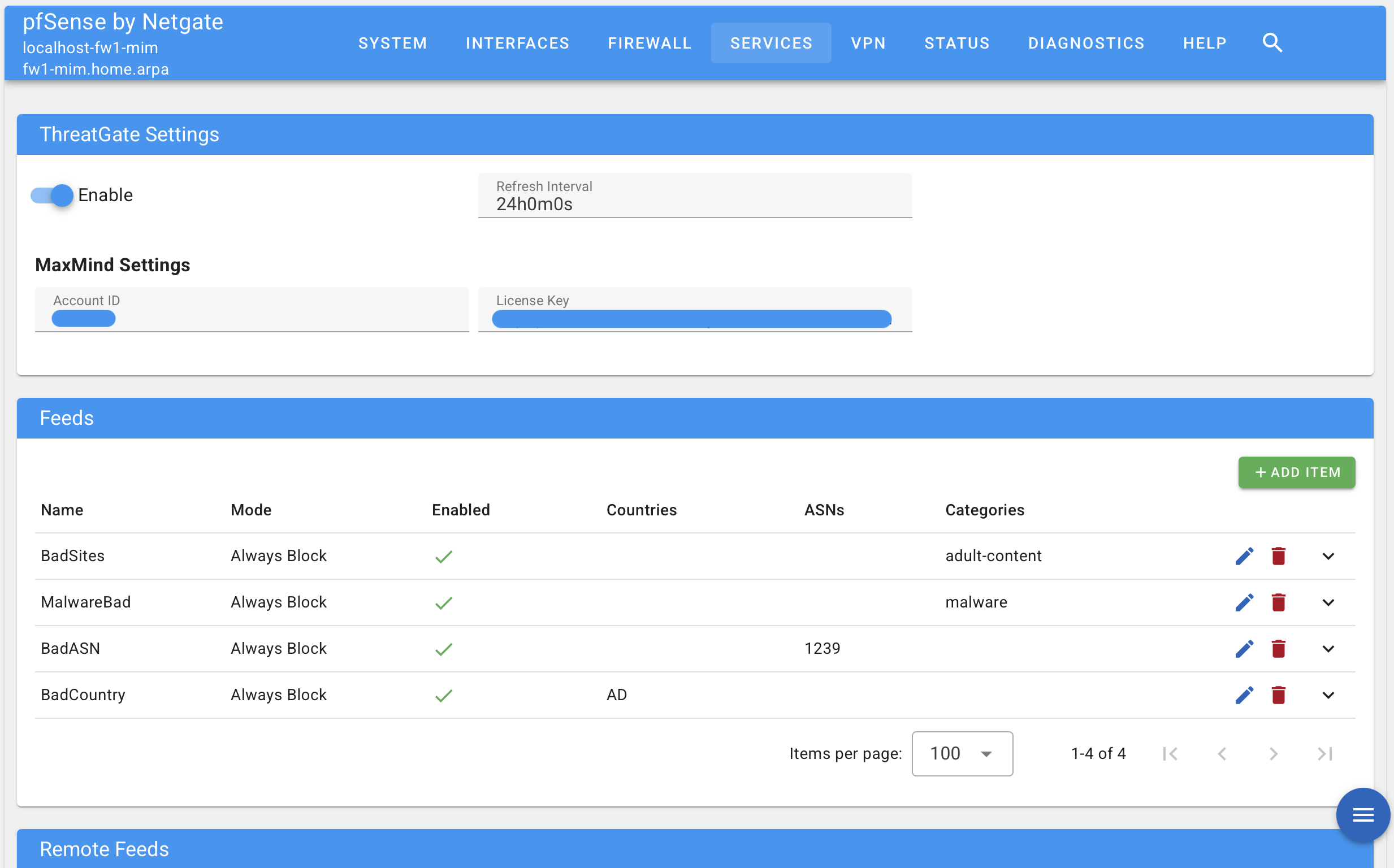Focus the MaxMind License Key field
Screen dimensions: 1394x868
tap(695, 310)
